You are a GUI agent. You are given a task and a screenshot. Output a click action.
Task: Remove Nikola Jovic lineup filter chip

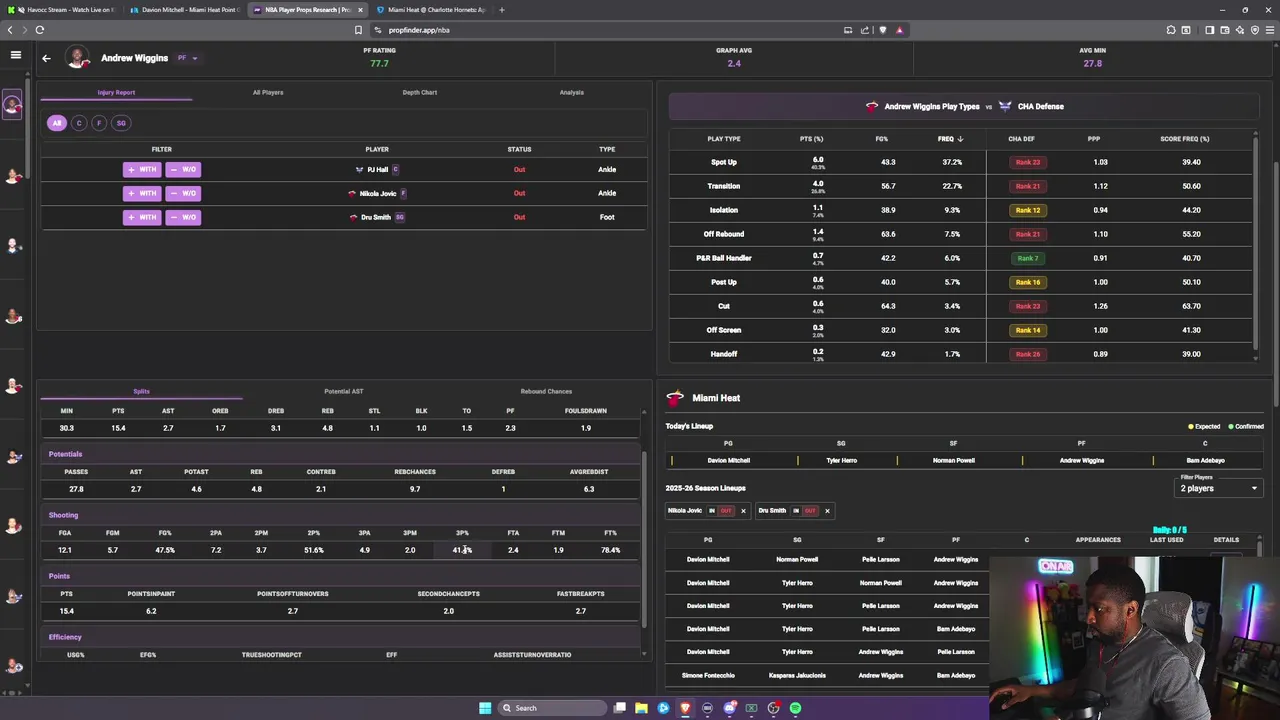(x=743, y=511)
